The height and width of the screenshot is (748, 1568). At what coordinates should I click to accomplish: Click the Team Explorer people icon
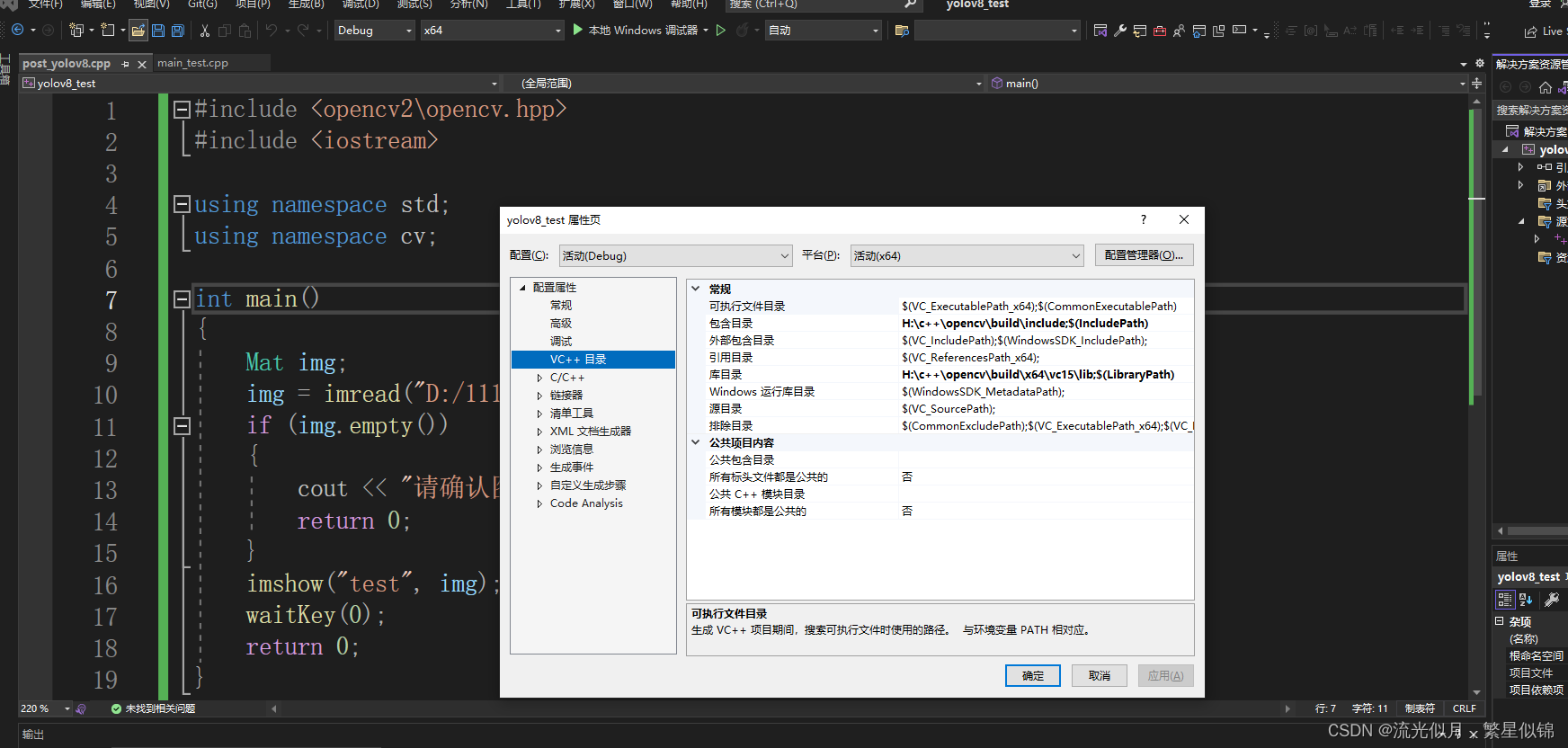1179,31
